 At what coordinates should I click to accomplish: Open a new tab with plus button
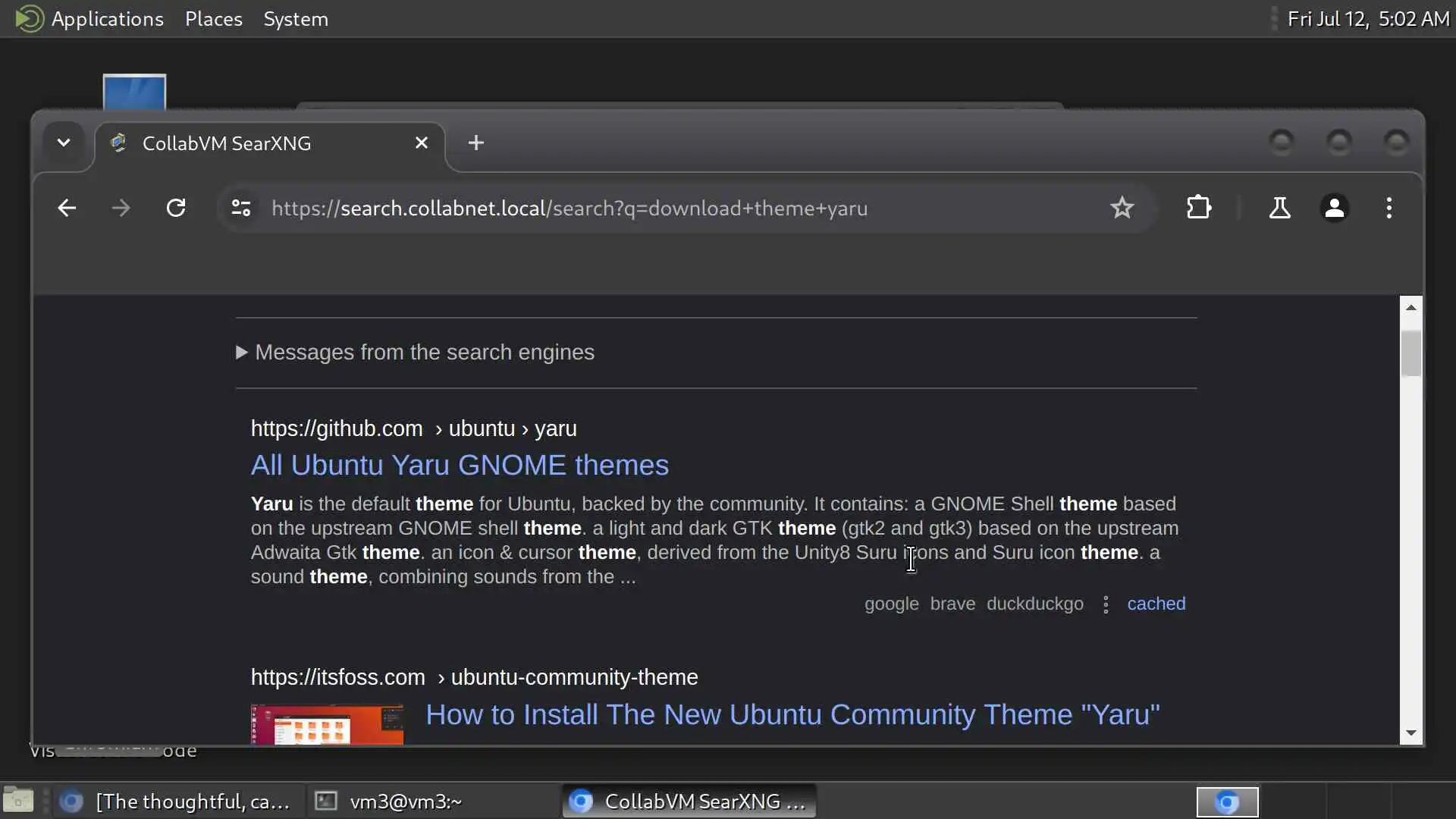click(x=475, y=143)
